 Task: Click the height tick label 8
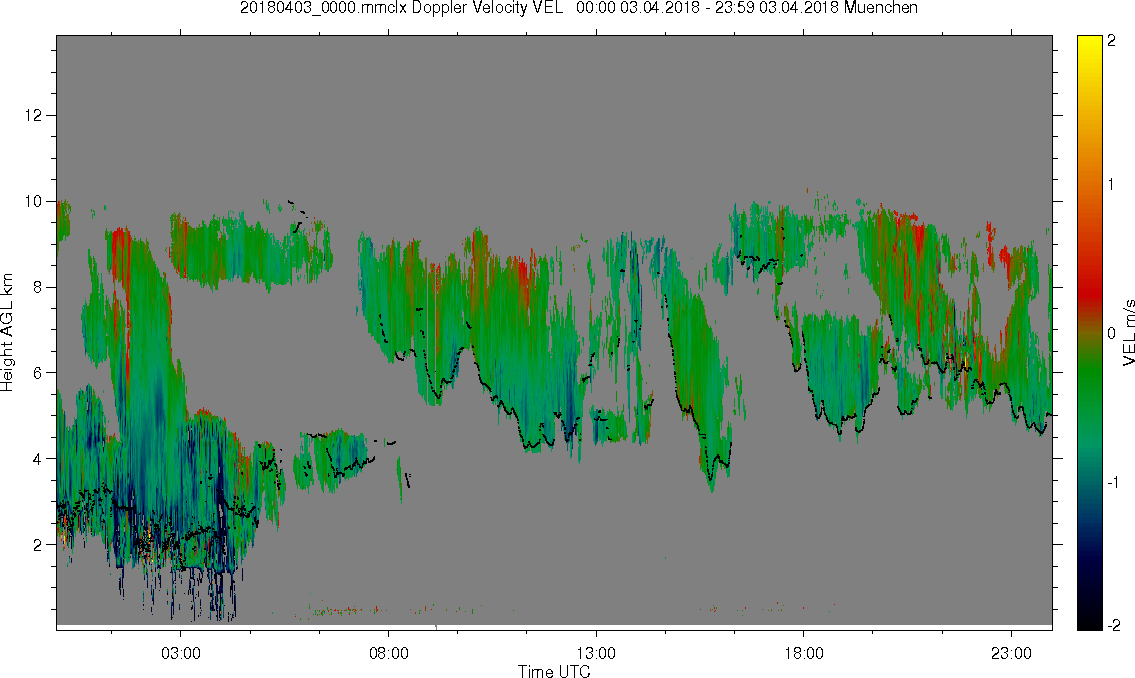tap(38, 287)
